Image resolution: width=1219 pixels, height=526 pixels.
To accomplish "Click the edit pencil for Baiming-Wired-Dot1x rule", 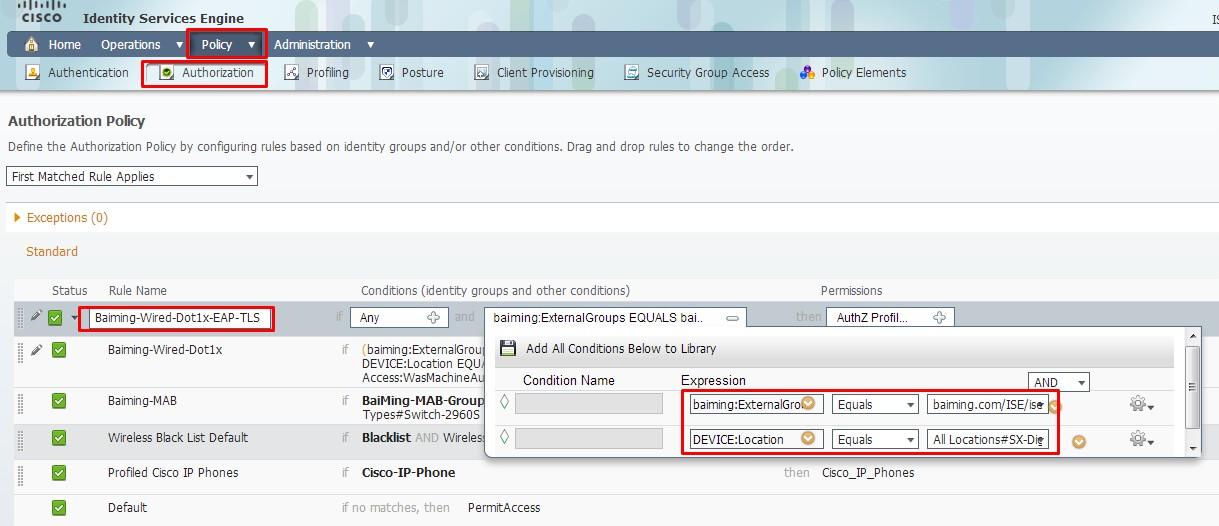I will pos(36,350).
